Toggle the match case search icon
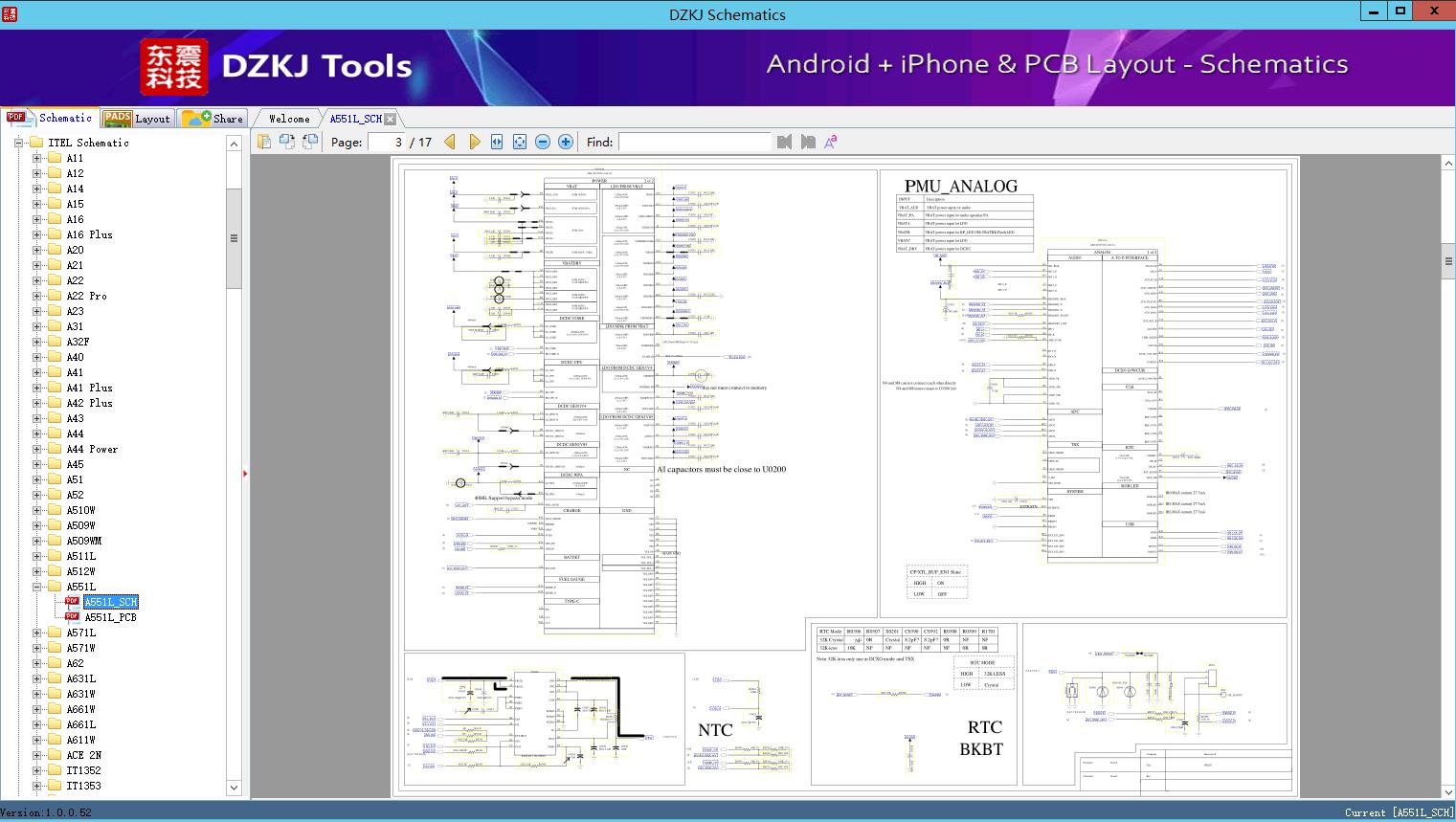 (x=831, y=142)
